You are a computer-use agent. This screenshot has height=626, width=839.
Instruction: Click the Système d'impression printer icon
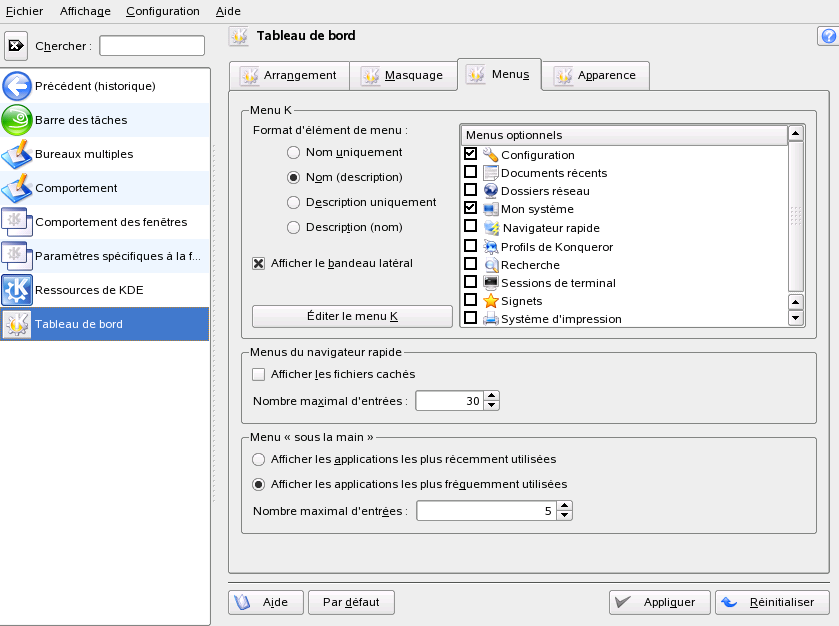coord(490,319)
